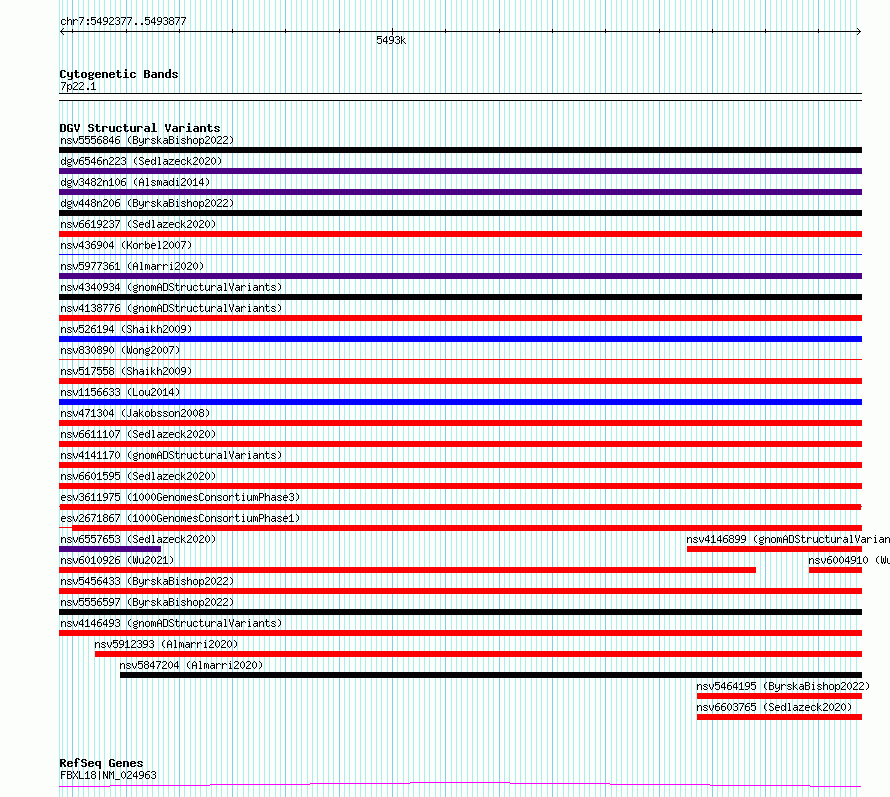890x797 pixels.
Task: Open the nsv6611107 (Sedlazeck2020) variant
Action: [x=138, y=434]
